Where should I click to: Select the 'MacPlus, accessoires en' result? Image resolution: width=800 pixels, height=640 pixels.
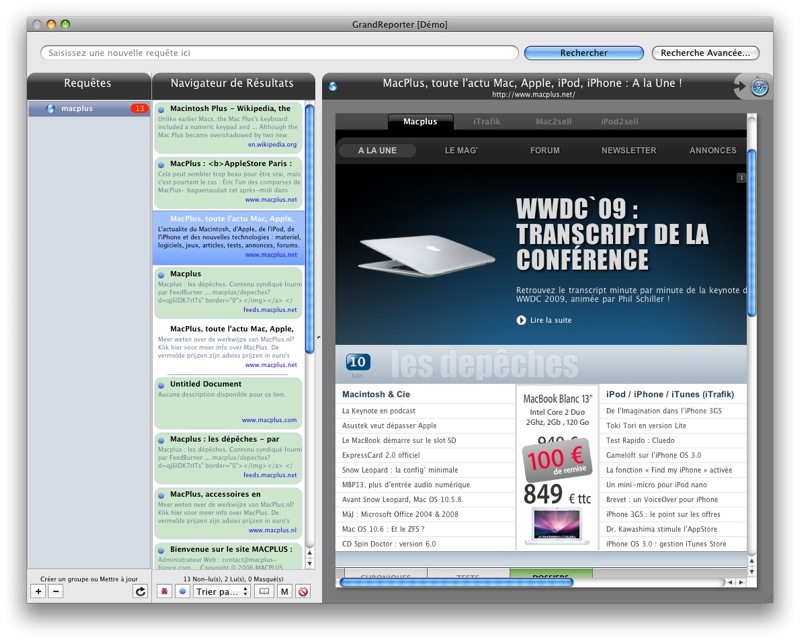point(229,513)
